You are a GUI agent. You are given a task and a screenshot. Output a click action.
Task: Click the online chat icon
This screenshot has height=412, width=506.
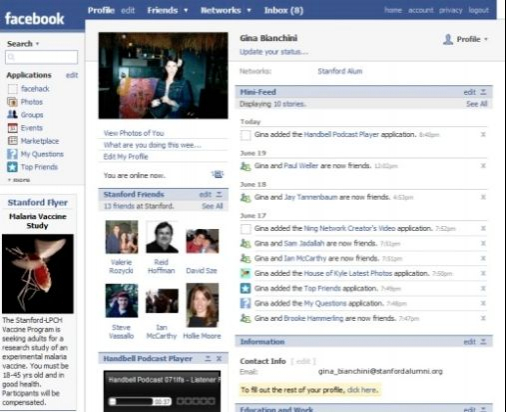click(218, 174)
